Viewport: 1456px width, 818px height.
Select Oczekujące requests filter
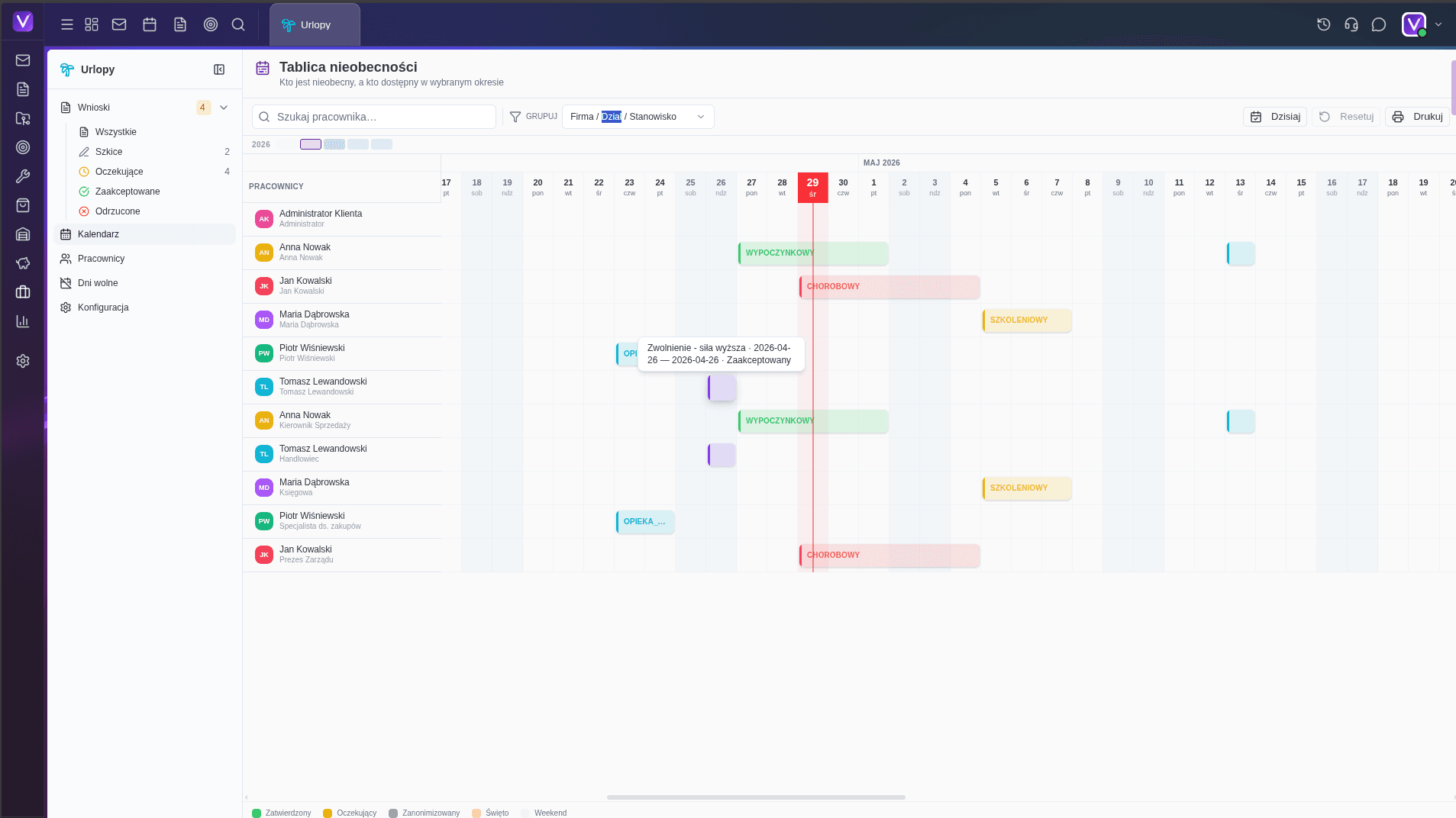click(119, 172)
